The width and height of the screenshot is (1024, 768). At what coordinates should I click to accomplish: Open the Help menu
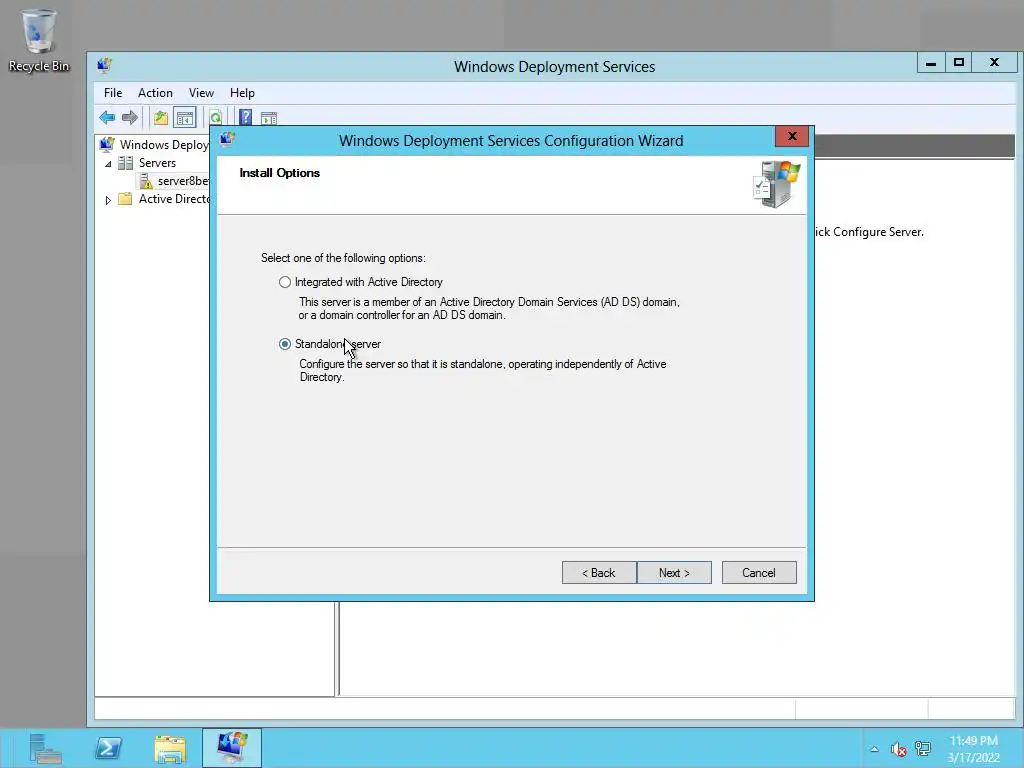pos(242,93)
